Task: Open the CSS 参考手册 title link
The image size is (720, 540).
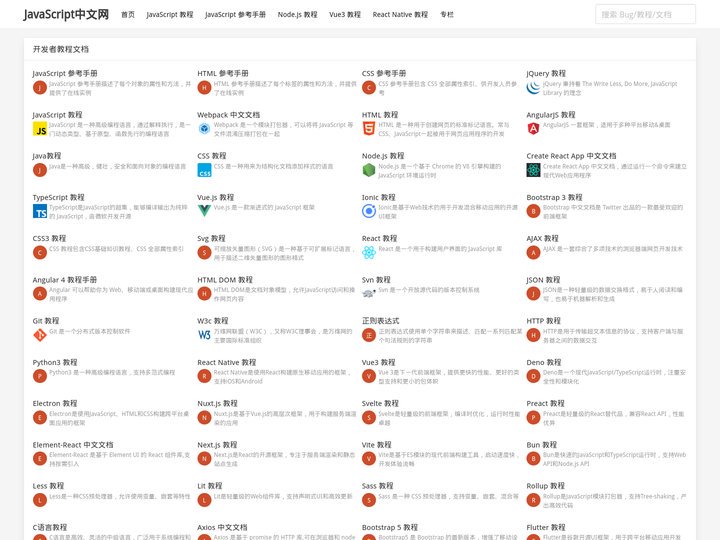Action: click(x=384, y=73)
